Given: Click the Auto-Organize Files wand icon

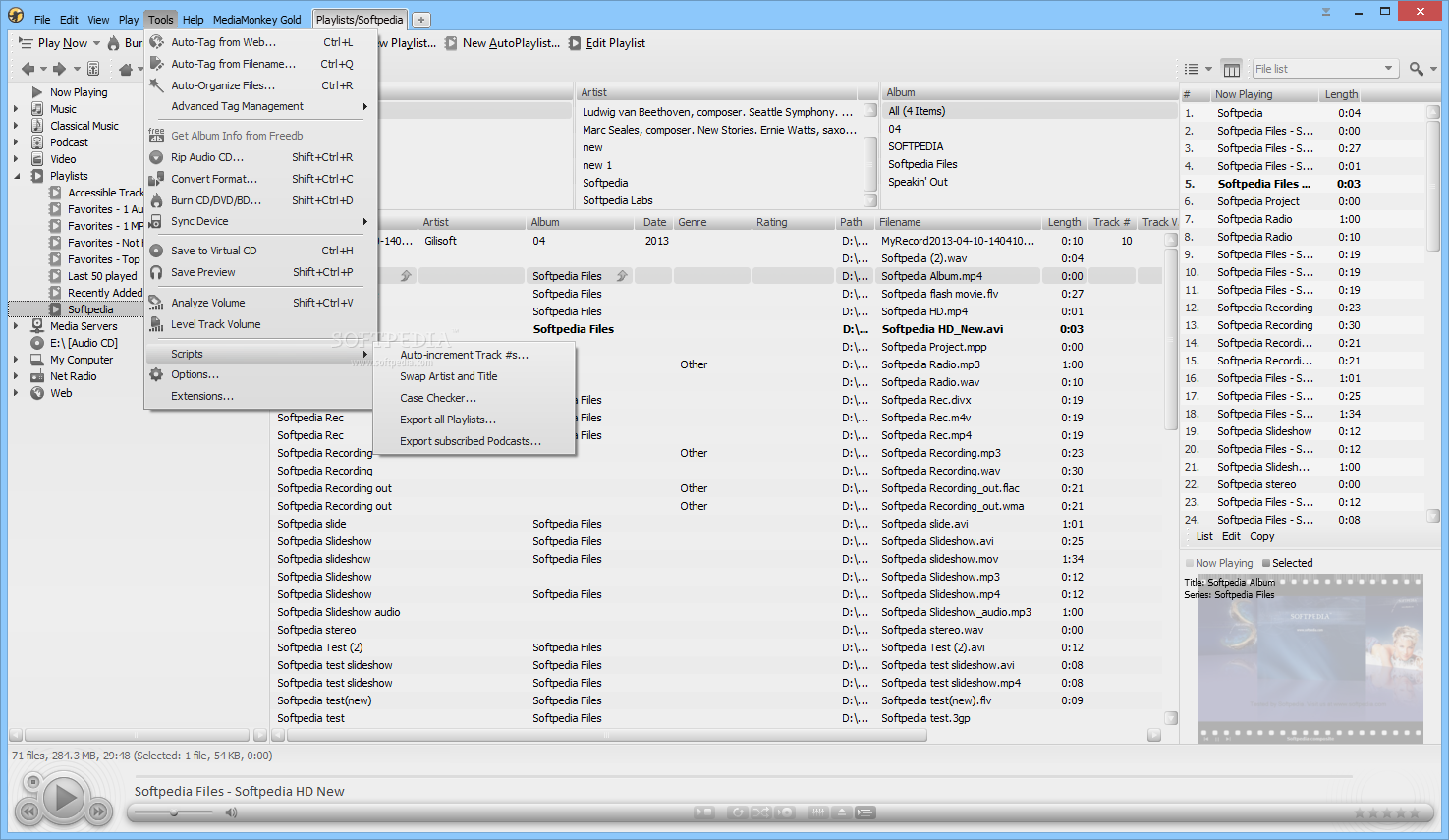Looking at the screenshot, I should (156, 85).
